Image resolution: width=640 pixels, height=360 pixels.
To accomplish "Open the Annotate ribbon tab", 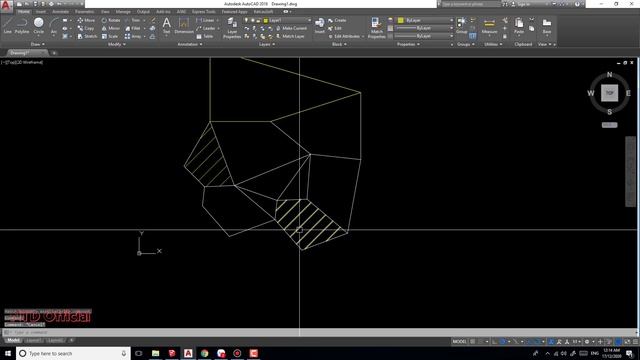I will (x=60, y=11).
